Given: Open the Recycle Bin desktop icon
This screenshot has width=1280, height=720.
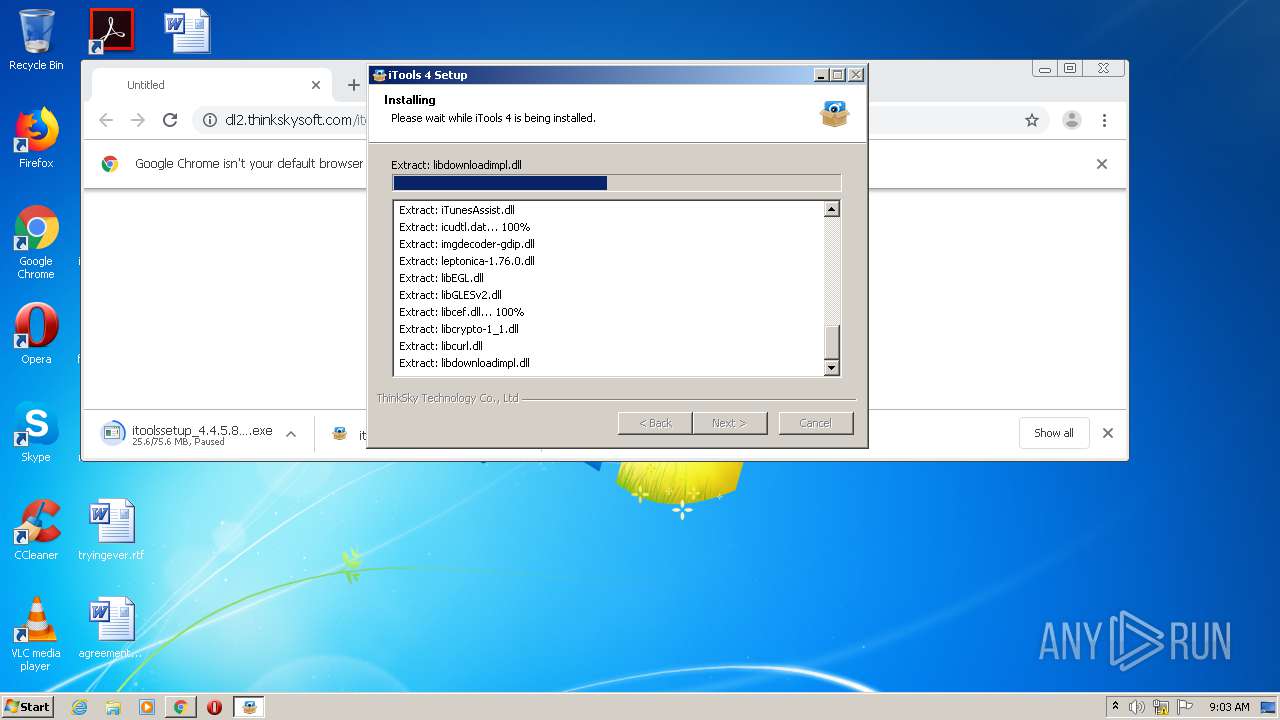Looking at the screenshot, I should 36,40.
